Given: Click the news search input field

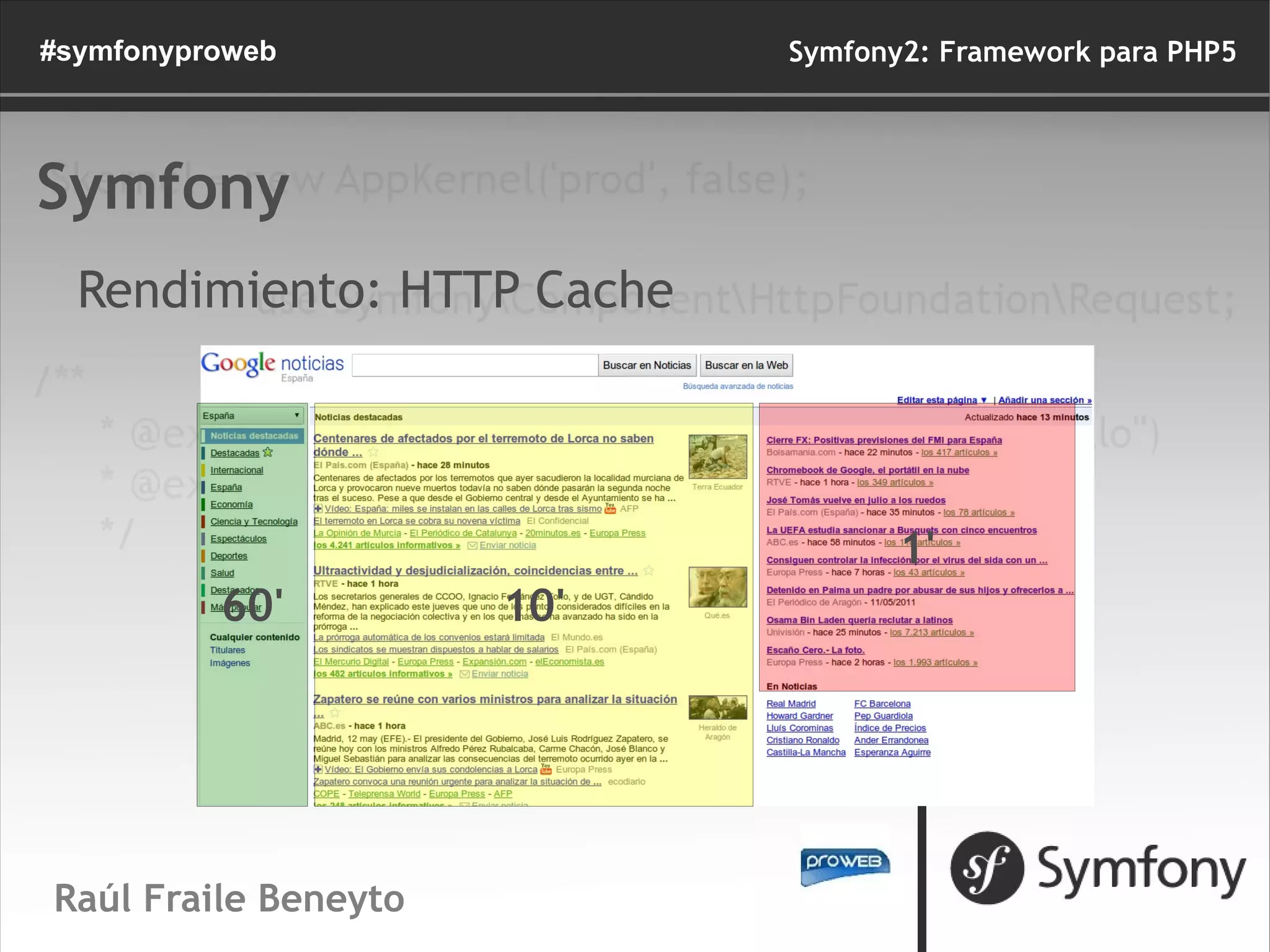Looking at the screenshot, I should point(474,365).
